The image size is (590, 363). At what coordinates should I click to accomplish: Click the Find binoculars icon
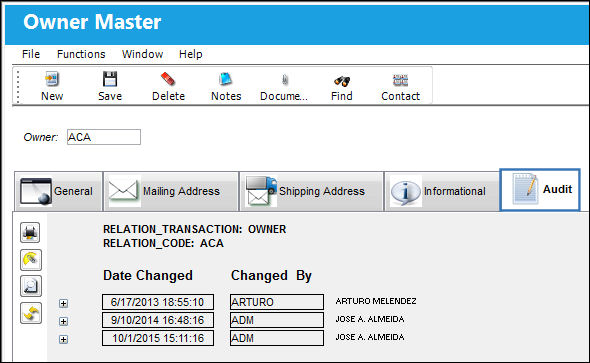click(342, 87)
